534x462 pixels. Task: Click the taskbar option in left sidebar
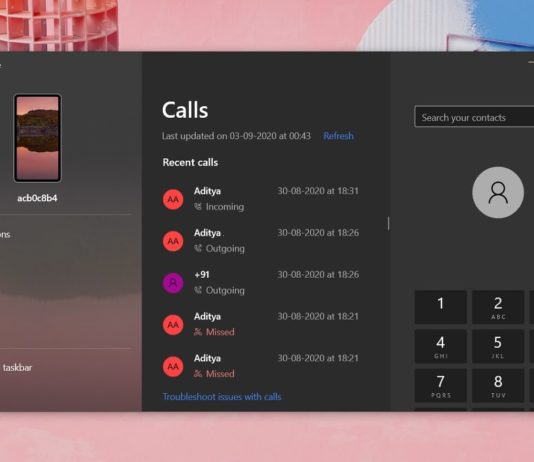pyautogui.click(x=17, y=368)
